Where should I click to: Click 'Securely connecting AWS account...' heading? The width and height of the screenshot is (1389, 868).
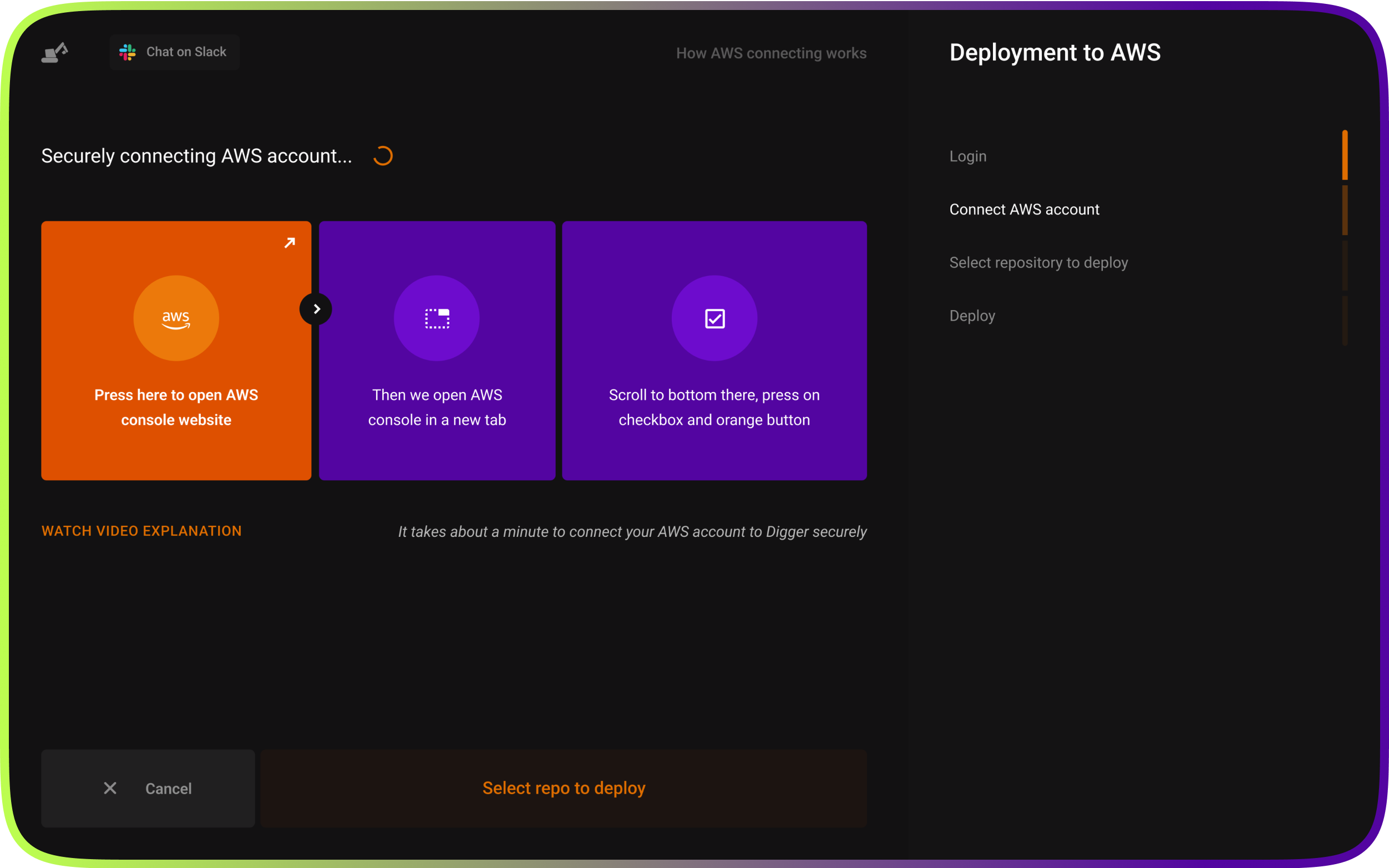(196, 155)
